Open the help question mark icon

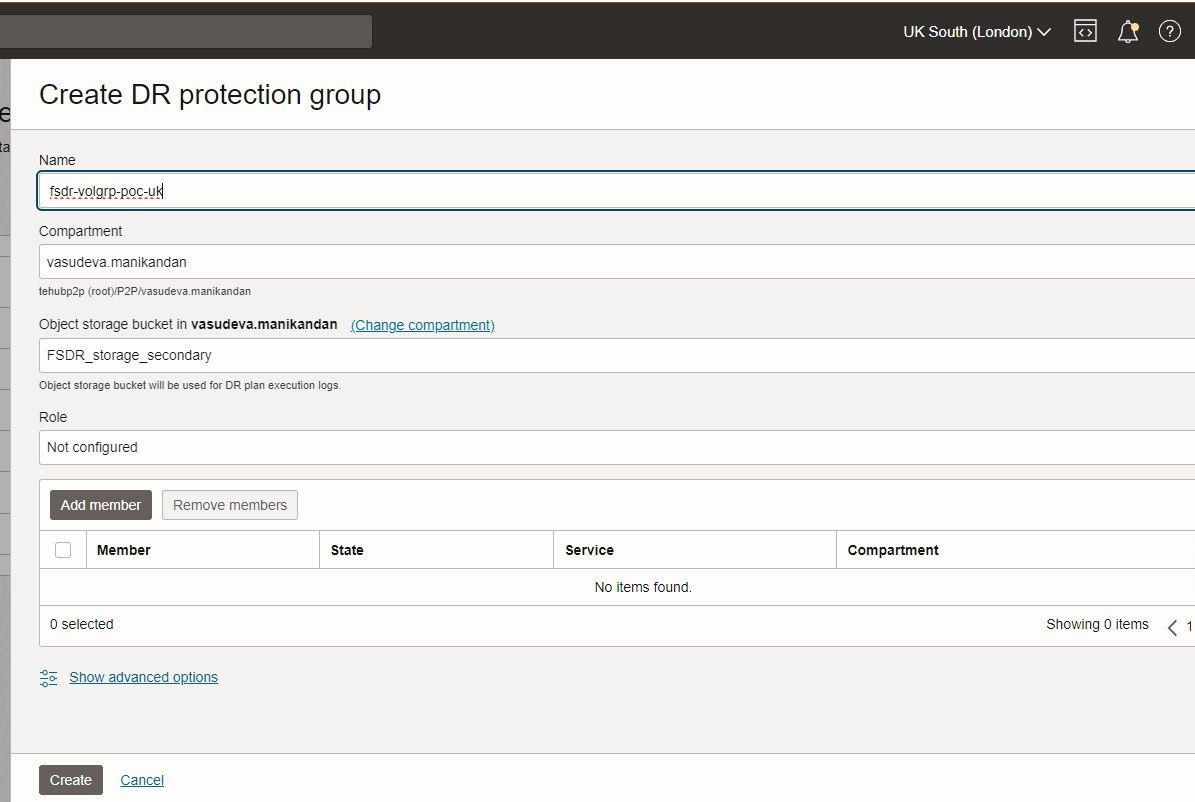[x=1170, y=31]
